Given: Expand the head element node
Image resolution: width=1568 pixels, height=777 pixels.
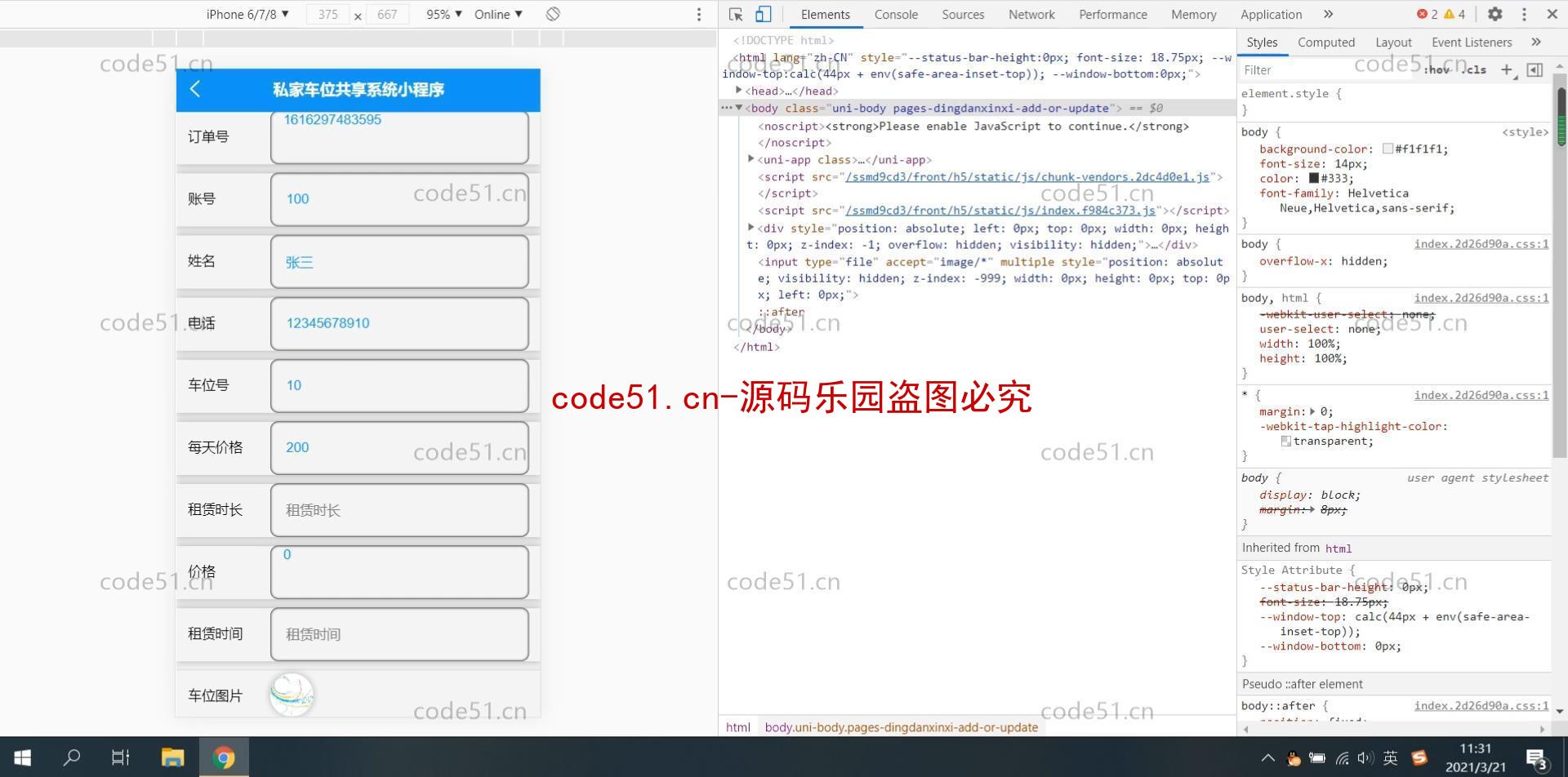Looking at the screenshot, I should 739,91.
